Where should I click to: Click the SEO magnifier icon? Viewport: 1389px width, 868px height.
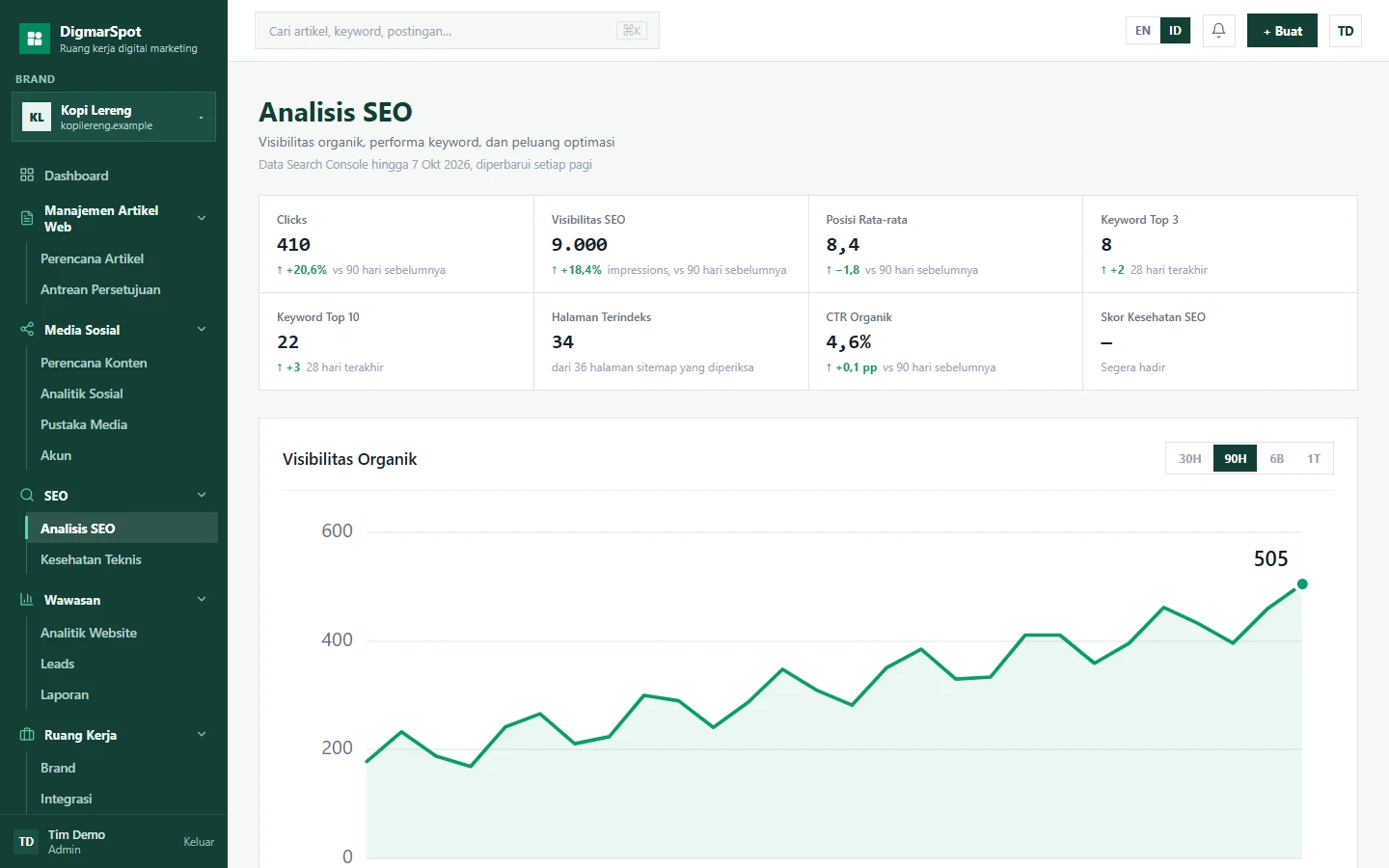[x=27, y=496]
